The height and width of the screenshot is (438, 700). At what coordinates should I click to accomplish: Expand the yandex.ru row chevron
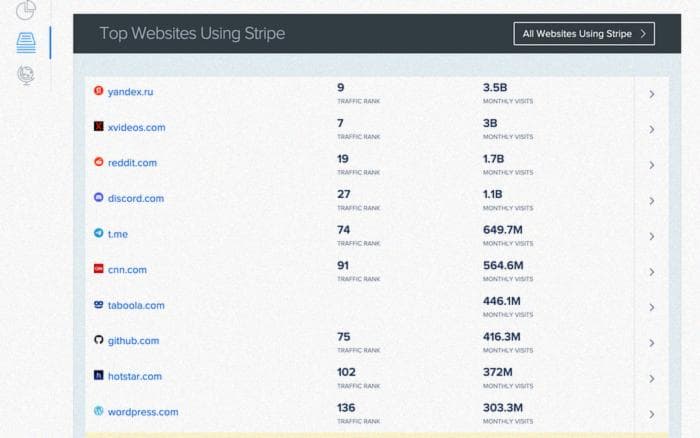click(x=652, y=94)
